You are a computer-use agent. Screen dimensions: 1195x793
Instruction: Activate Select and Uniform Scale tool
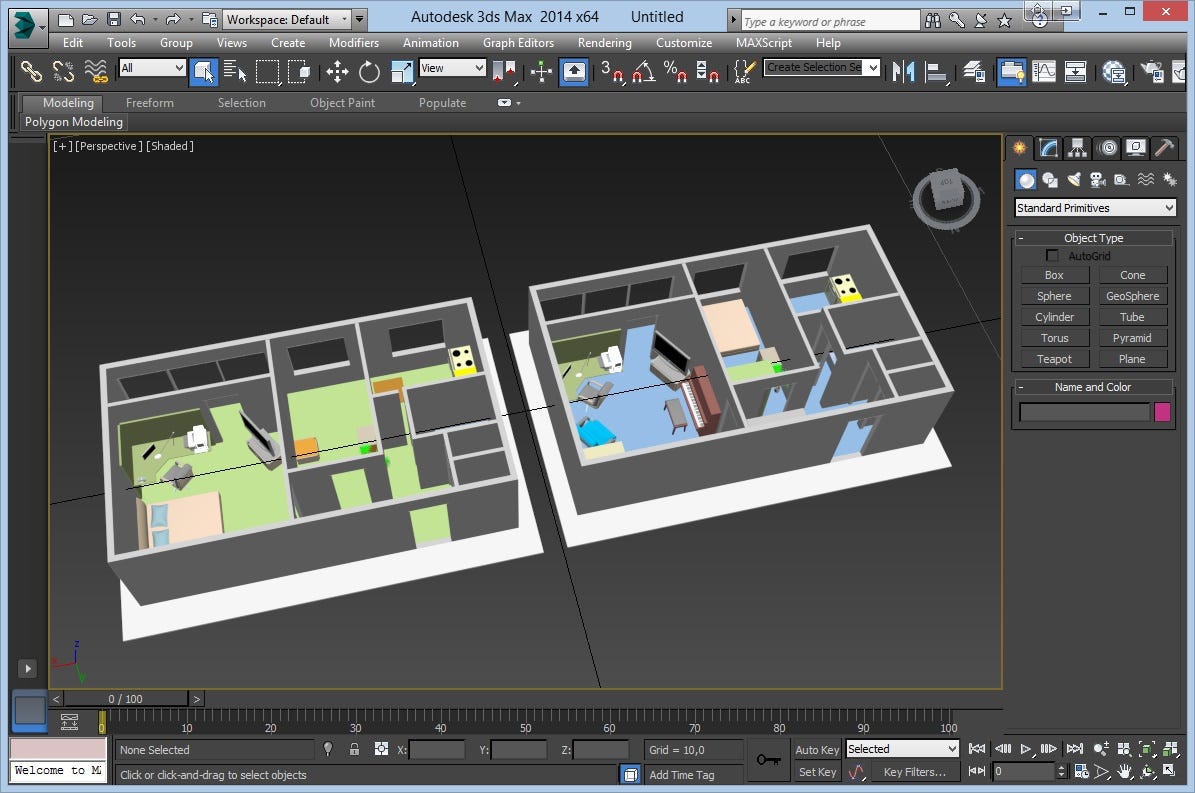click(401, 72)
